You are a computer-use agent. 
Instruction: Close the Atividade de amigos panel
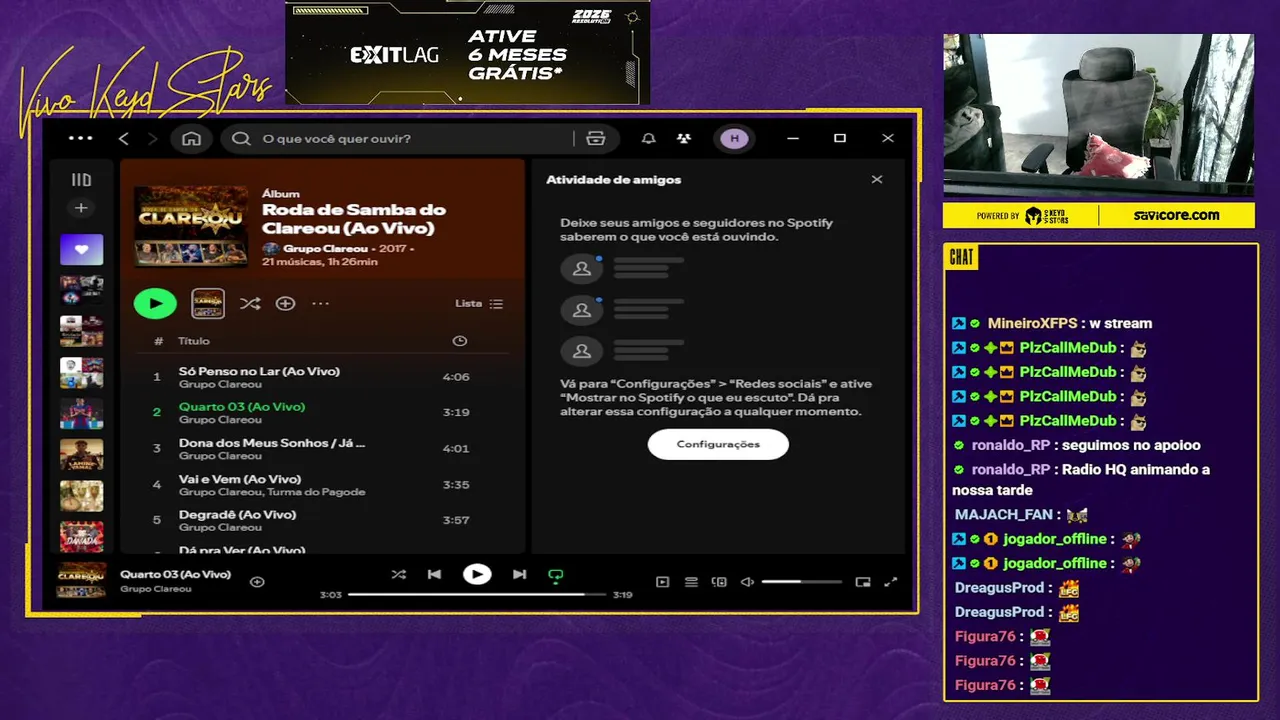877,180
